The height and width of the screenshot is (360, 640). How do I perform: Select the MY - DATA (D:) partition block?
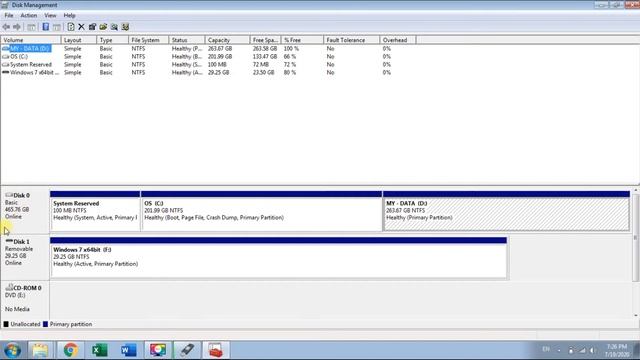pyautogui.click(x=507, y=211)
